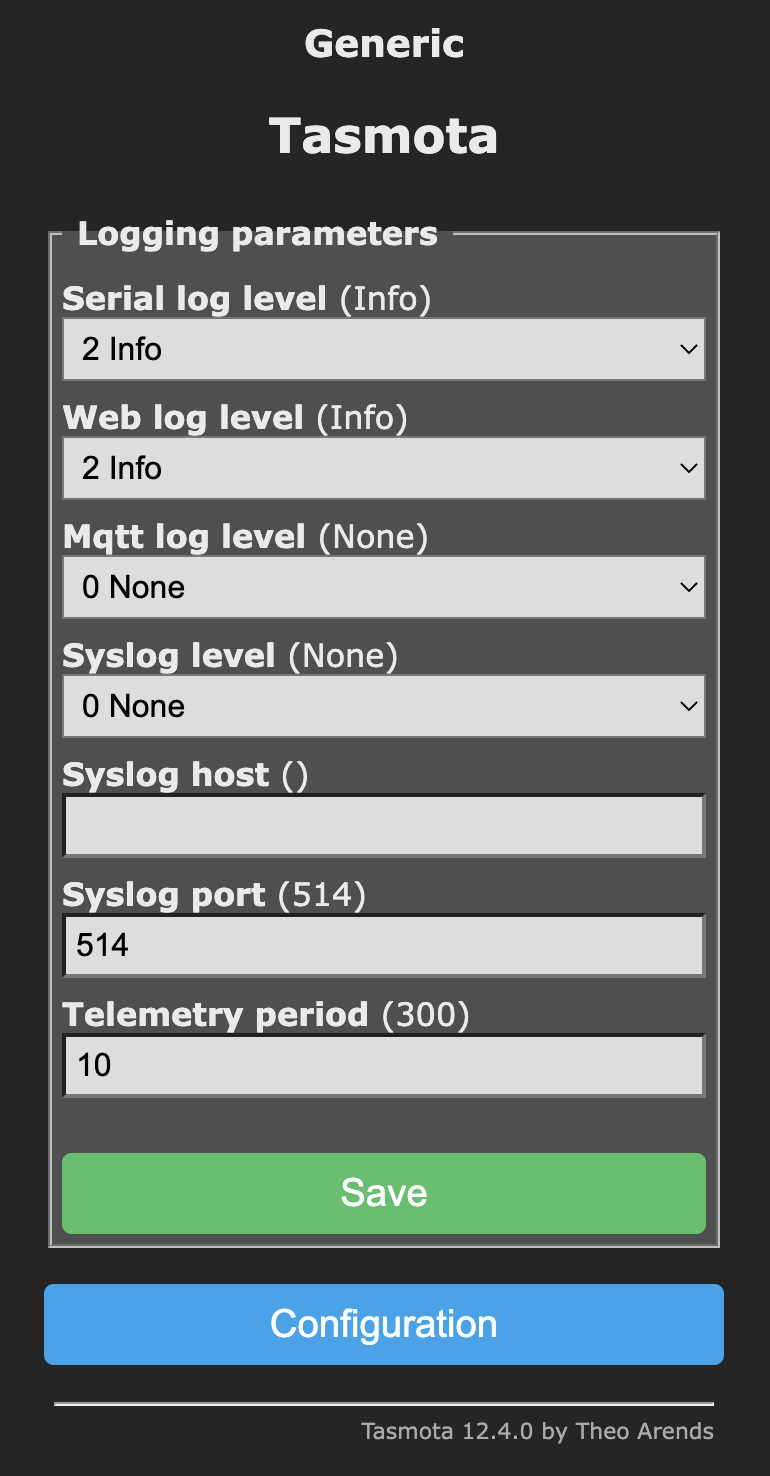Screen dimensions: 770x1476
Task: Click the Save button
Action: coord(383,1192)
